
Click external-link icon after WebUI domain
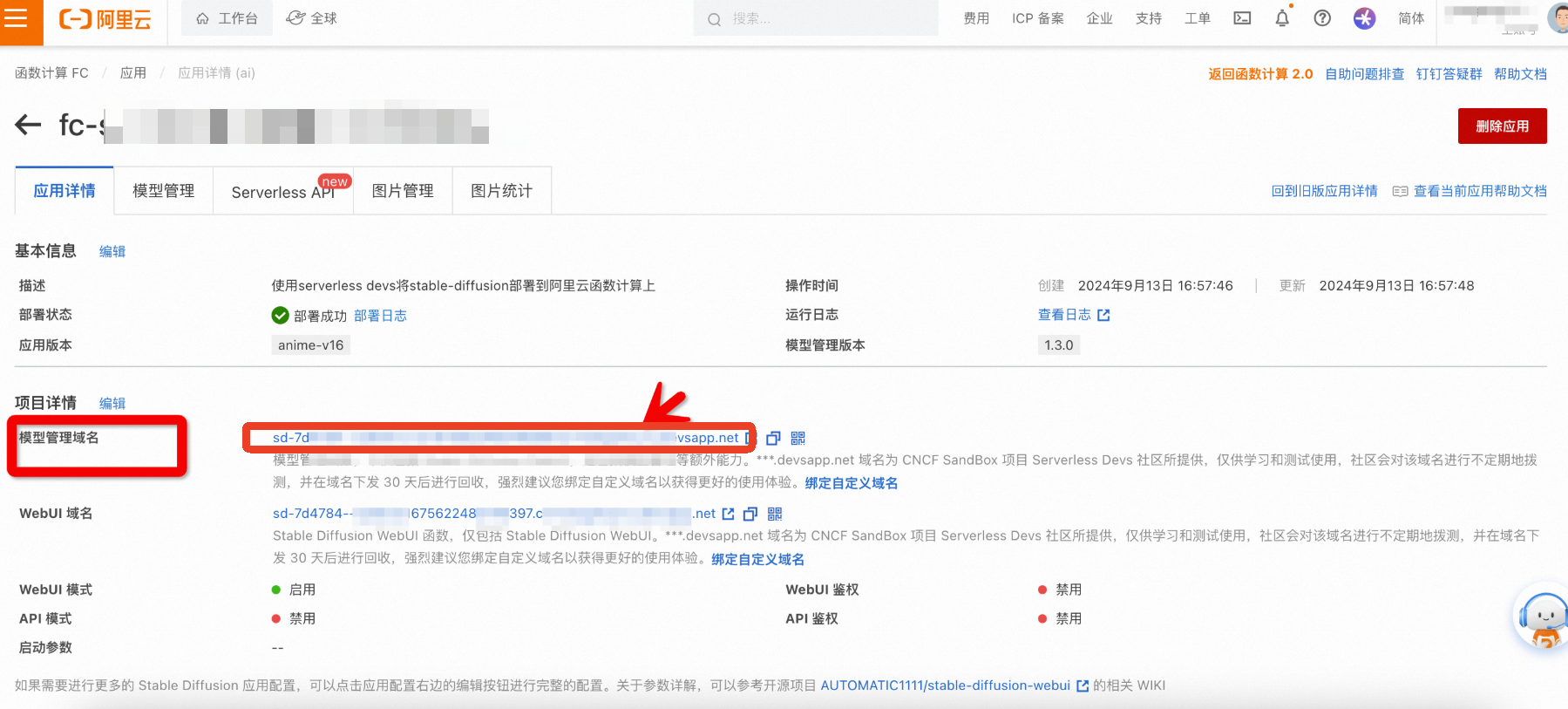[728, 514]
